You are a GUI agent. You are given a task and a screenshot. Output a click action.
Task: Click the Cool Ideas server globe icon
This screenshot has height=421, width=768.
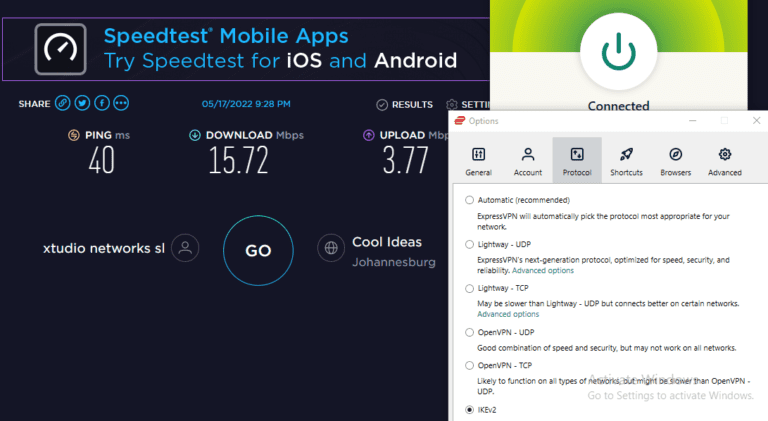point(331,248)
